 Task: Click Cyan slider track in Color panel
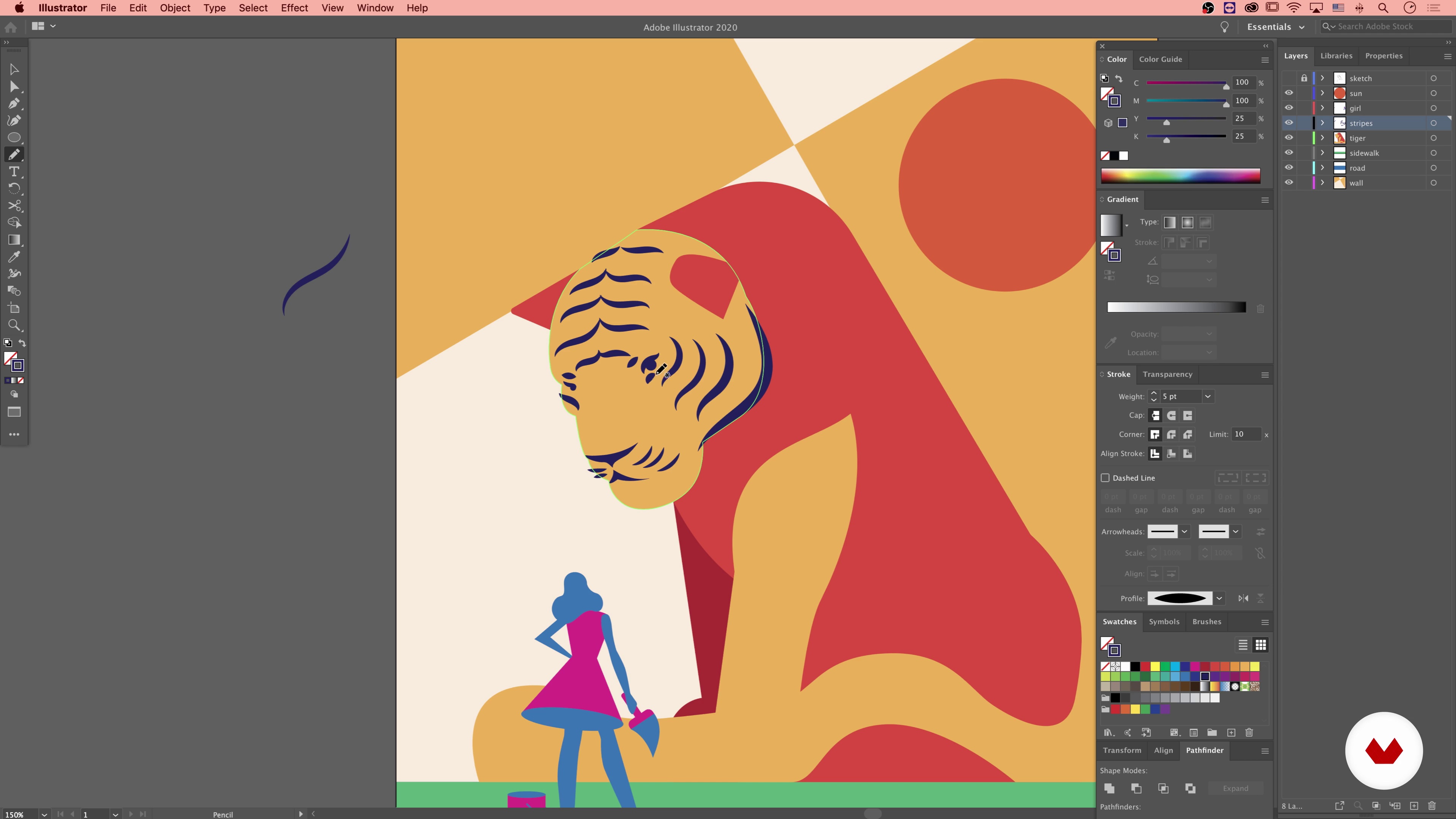click(1186, 83)
